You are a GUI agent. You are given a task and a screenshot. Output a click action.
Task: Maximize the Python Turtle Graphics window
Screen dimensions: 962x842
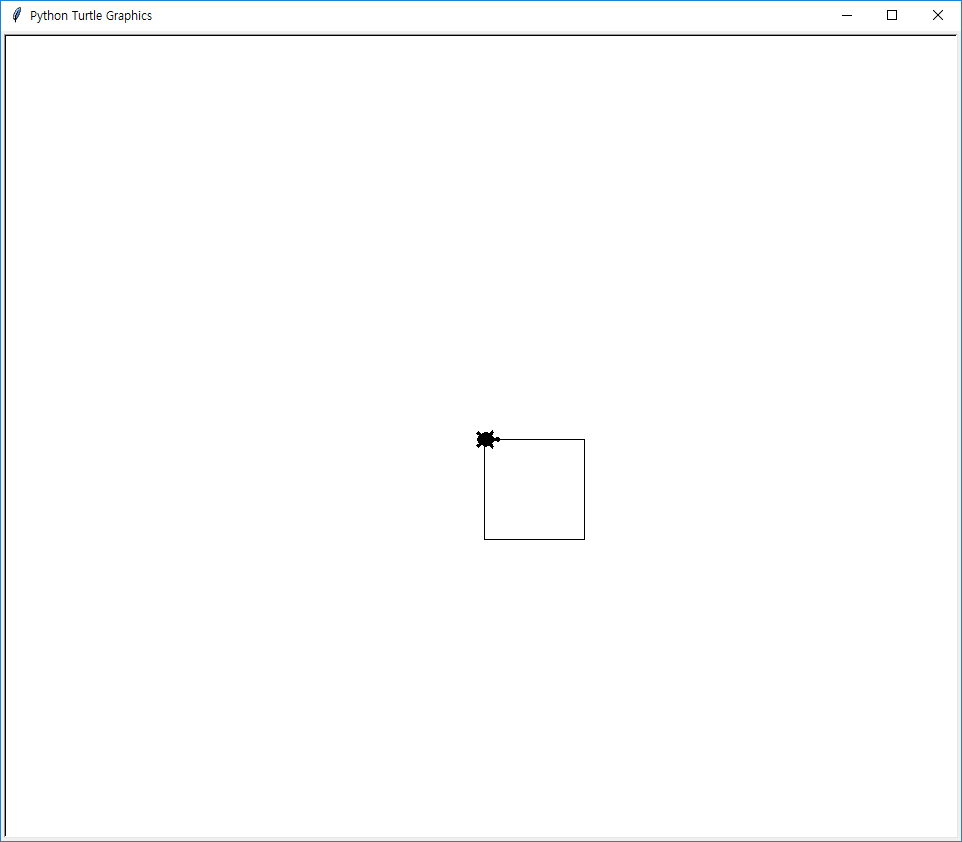pyautogui.click(x=892, y=15)
